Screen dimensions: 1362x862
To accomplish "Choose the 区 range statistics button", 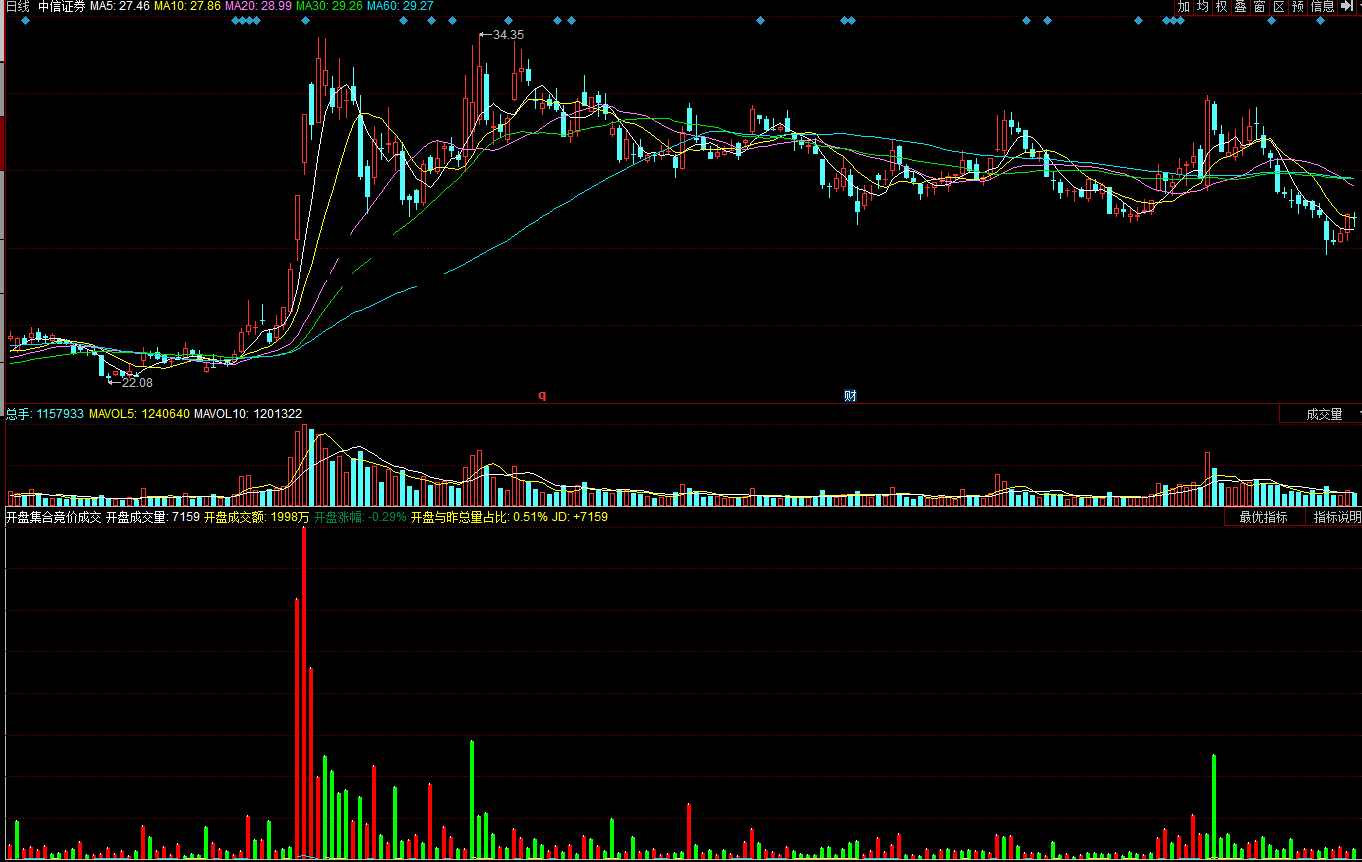I will [x=1279, y=6].
